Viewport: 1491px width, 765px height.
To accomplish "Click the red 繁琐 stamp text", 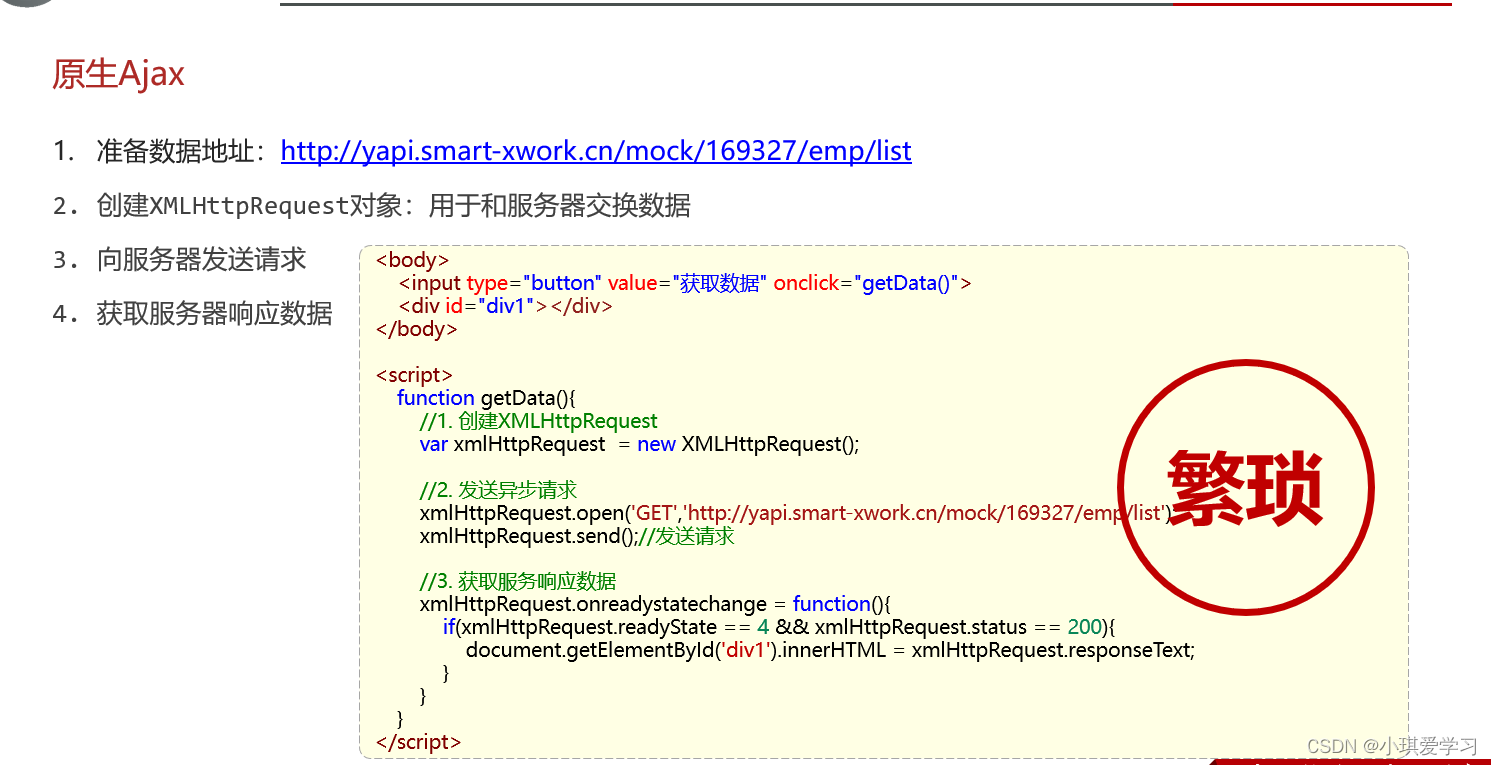I will coord(1245,488).
